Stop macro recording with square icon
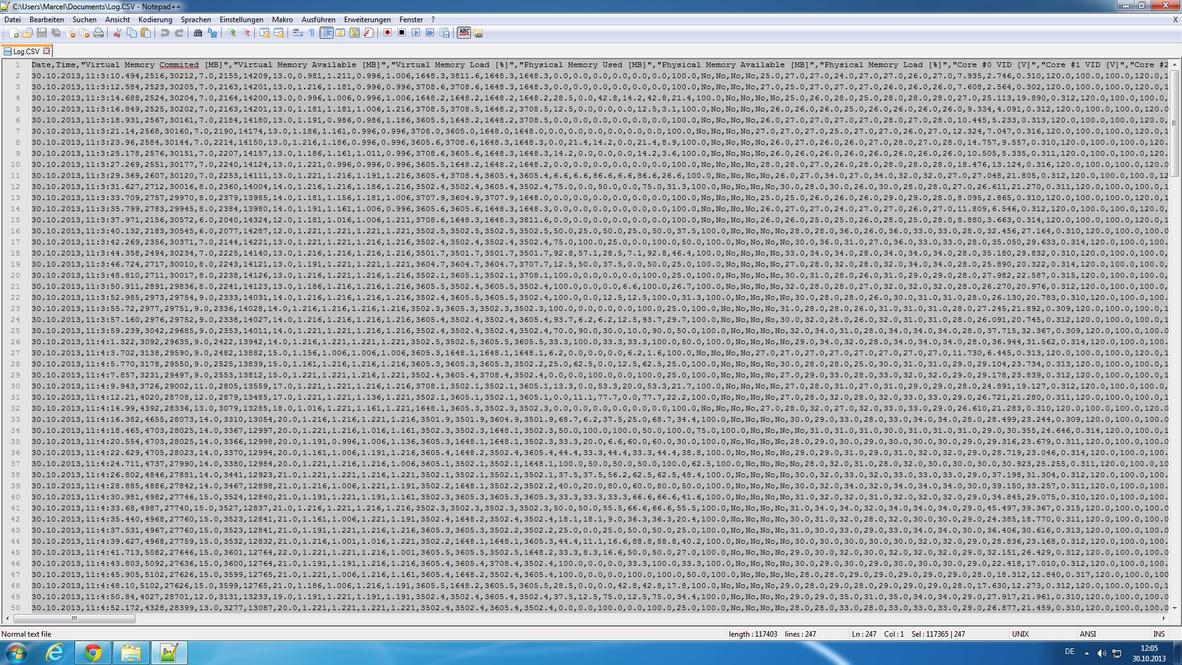Viewport: 1182px width, 665px height. tap(402, 33)
